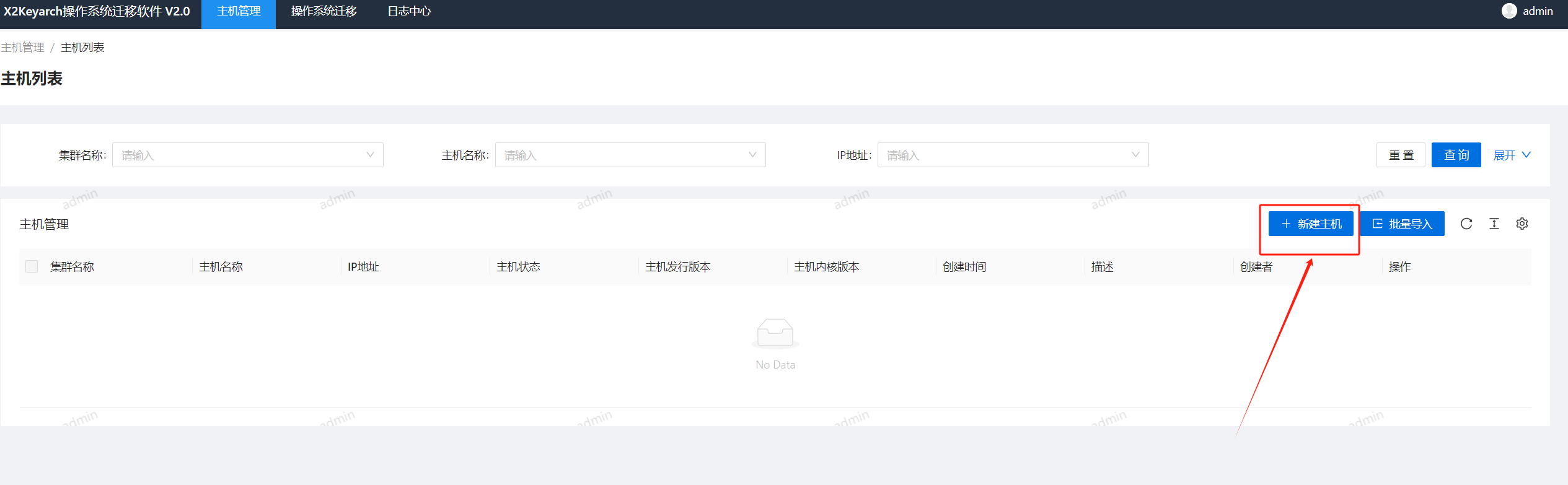The image size is (1568, 485).
Task: Click the 新建主机 button
Action: point(1311,224)
